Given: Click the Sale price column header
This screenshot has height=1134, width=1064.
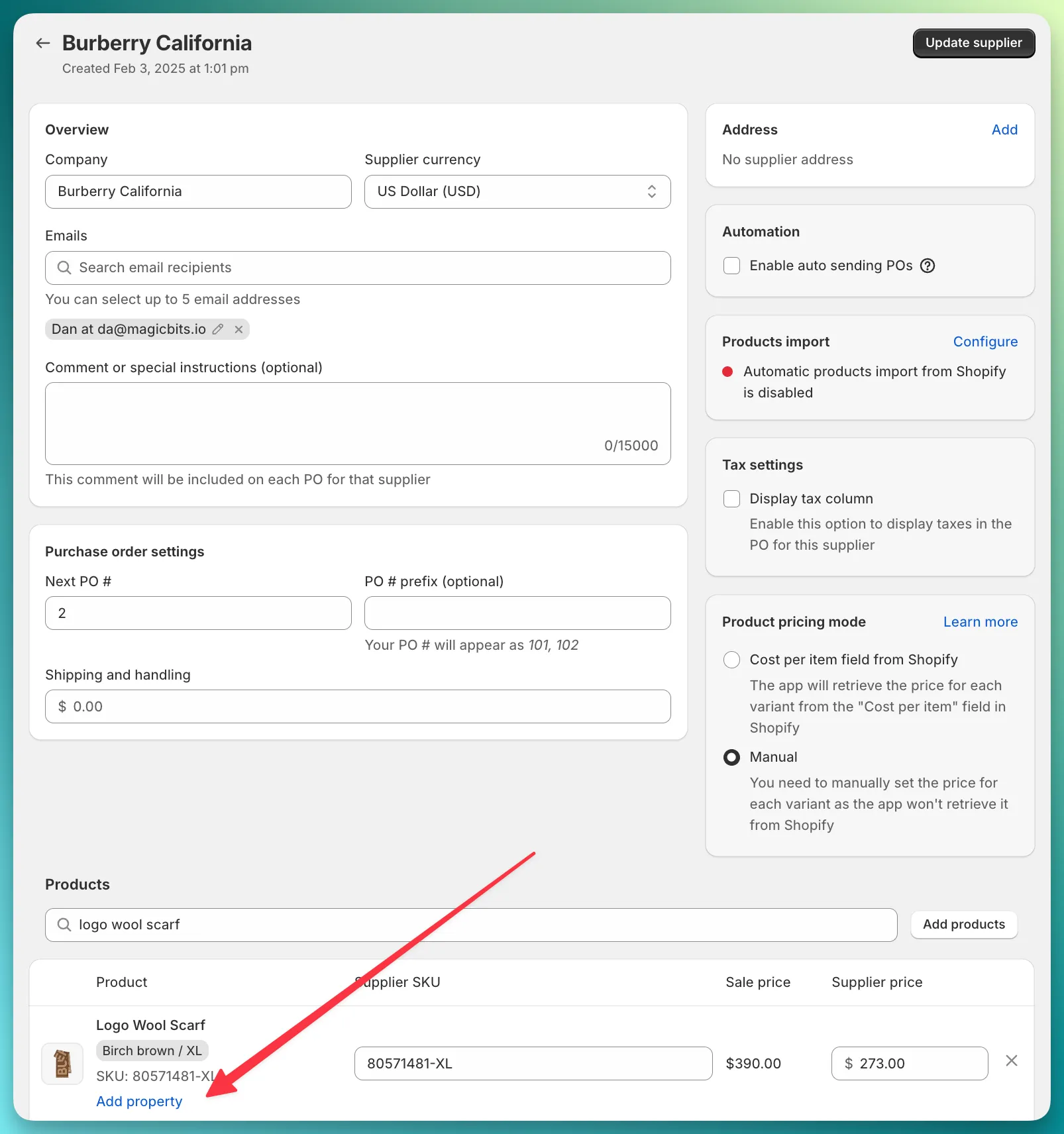Looking at the screenshot, I should coord(758,982).
